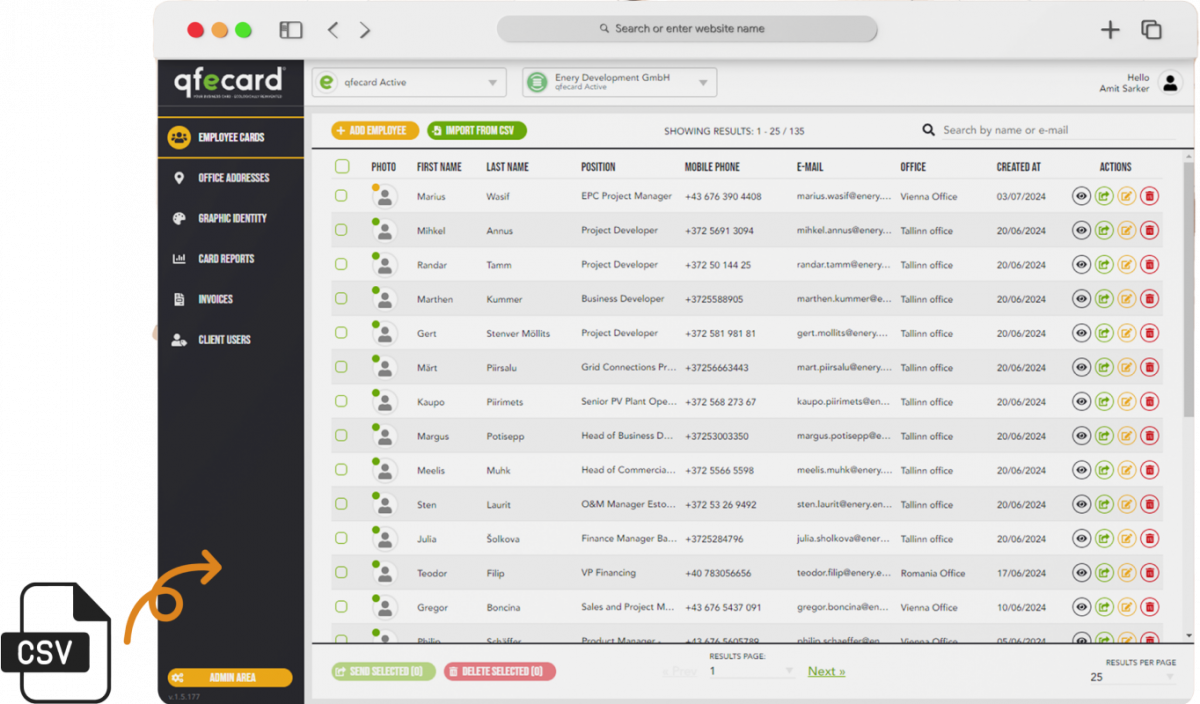
Task: Sort by Created At column header
Action: [1018, 167]
